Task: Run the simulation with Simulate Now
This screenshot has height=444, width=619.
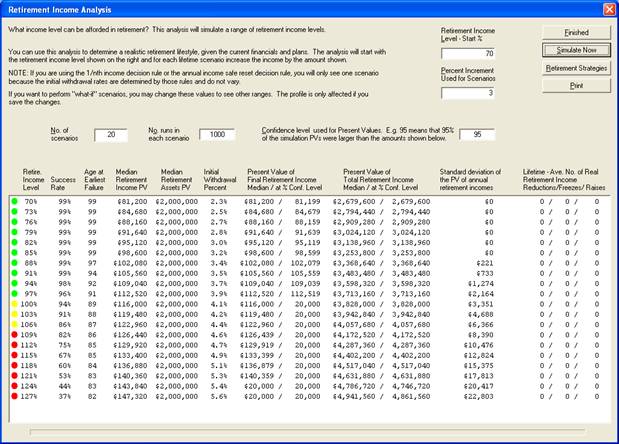Action: (x=575, y=49)
